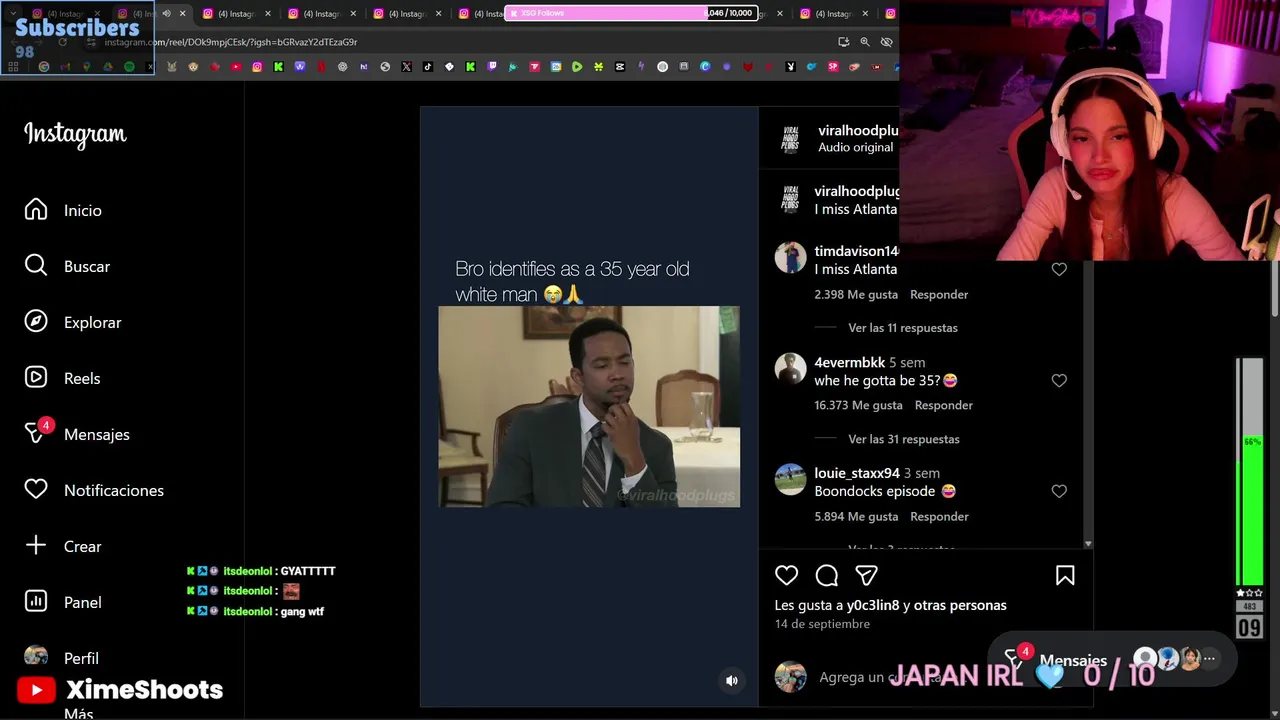Like the reel with the heart icon
Viewport: 1280px width, 720px height.
[x=787, y=575]
